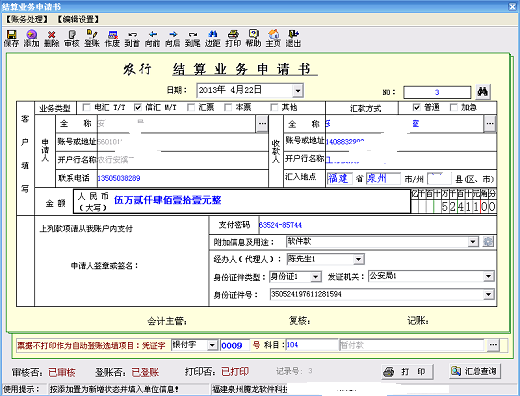Click the 市/州 field showing 泉州
Viewport: 520px width, 396px height.
coord(383,178)
